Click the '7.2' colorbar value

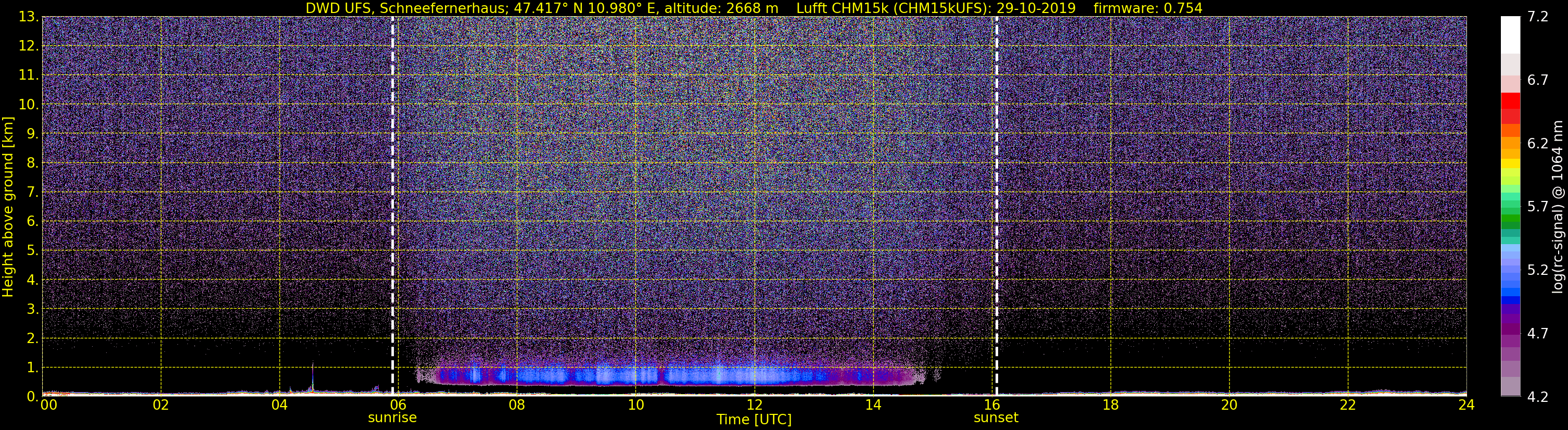click(x=1538, y=17)
